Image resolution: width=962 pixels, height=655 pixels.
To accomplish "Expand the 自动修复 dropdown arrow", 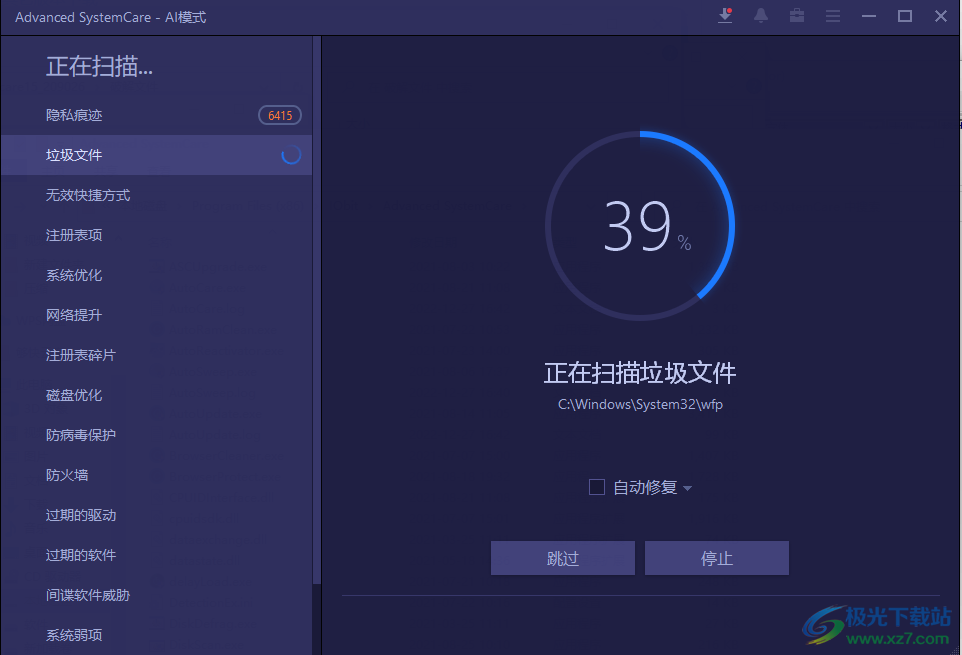I will coord(687,488).
